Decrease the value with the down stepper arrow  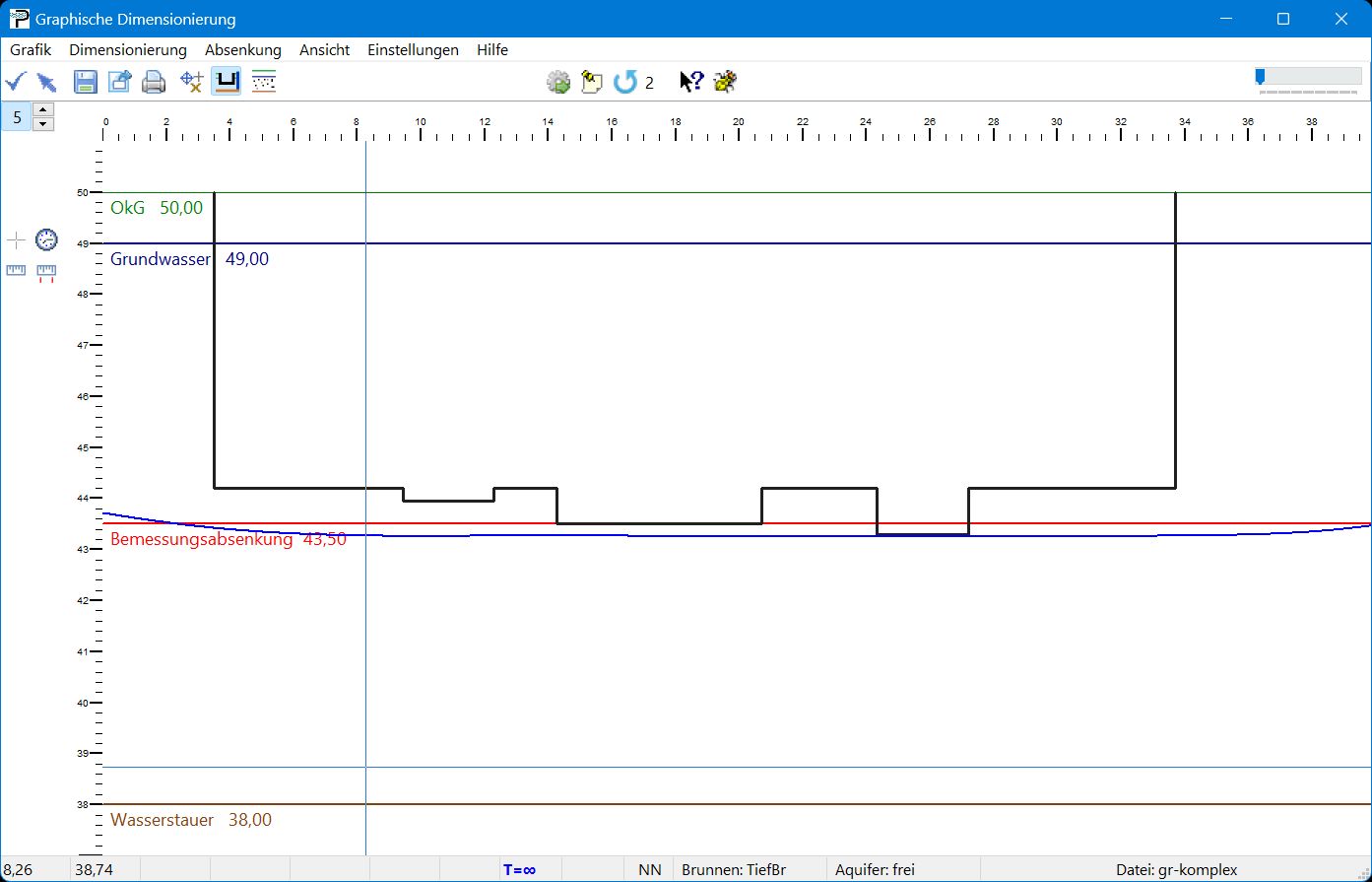click(x=43, y=124)
